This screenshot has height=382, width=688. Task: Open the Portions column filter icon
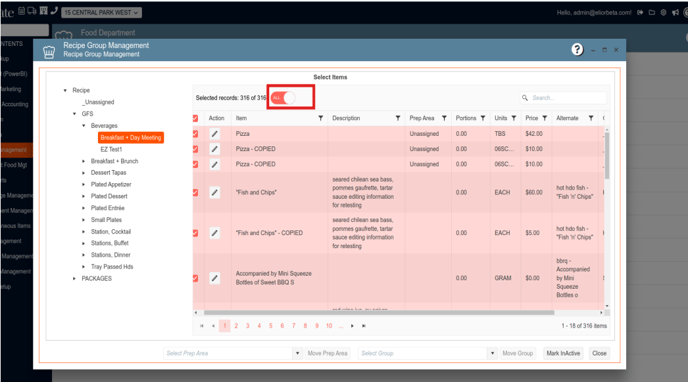(483, 118)
